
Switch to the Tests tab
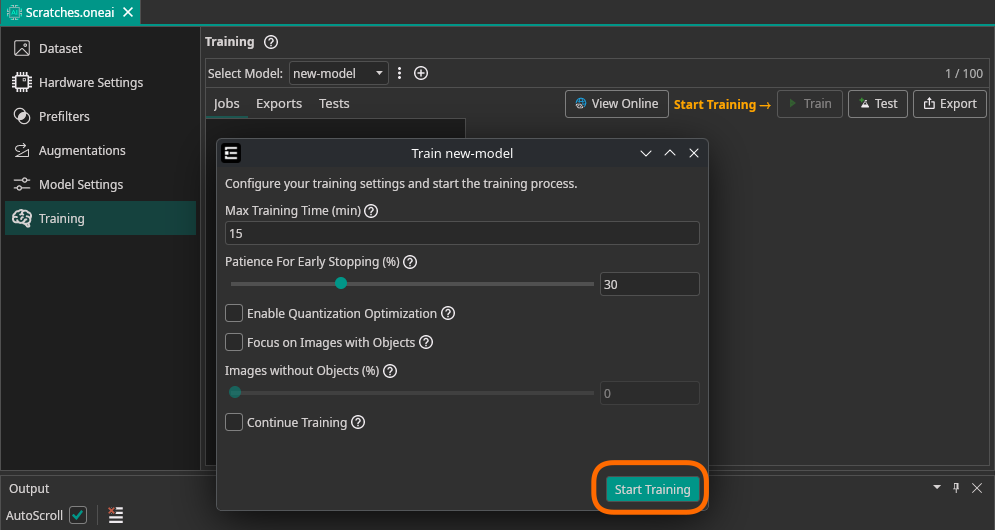[x=334, y=104]
